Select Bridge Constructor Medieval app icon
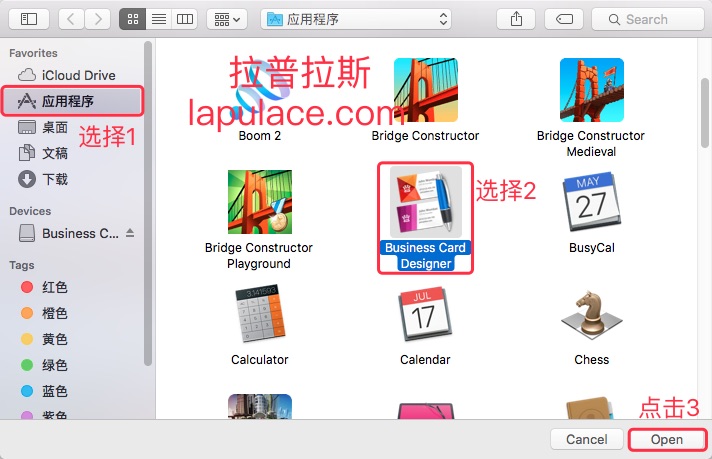712x459 pixels. pyautogui.click(x=591, y=90)
